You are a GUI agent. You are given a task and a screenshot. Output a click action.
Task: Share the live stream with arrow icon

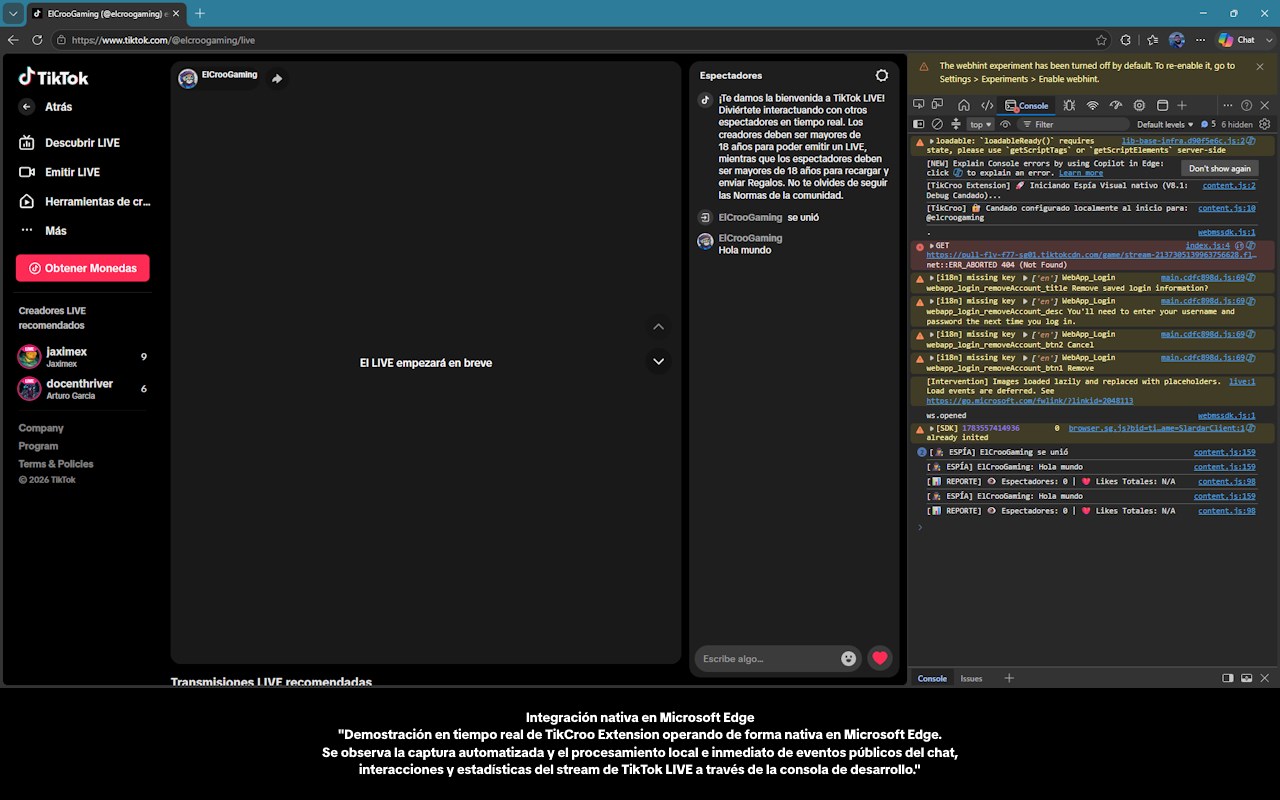pyautogui.click(x=277, y=78)
